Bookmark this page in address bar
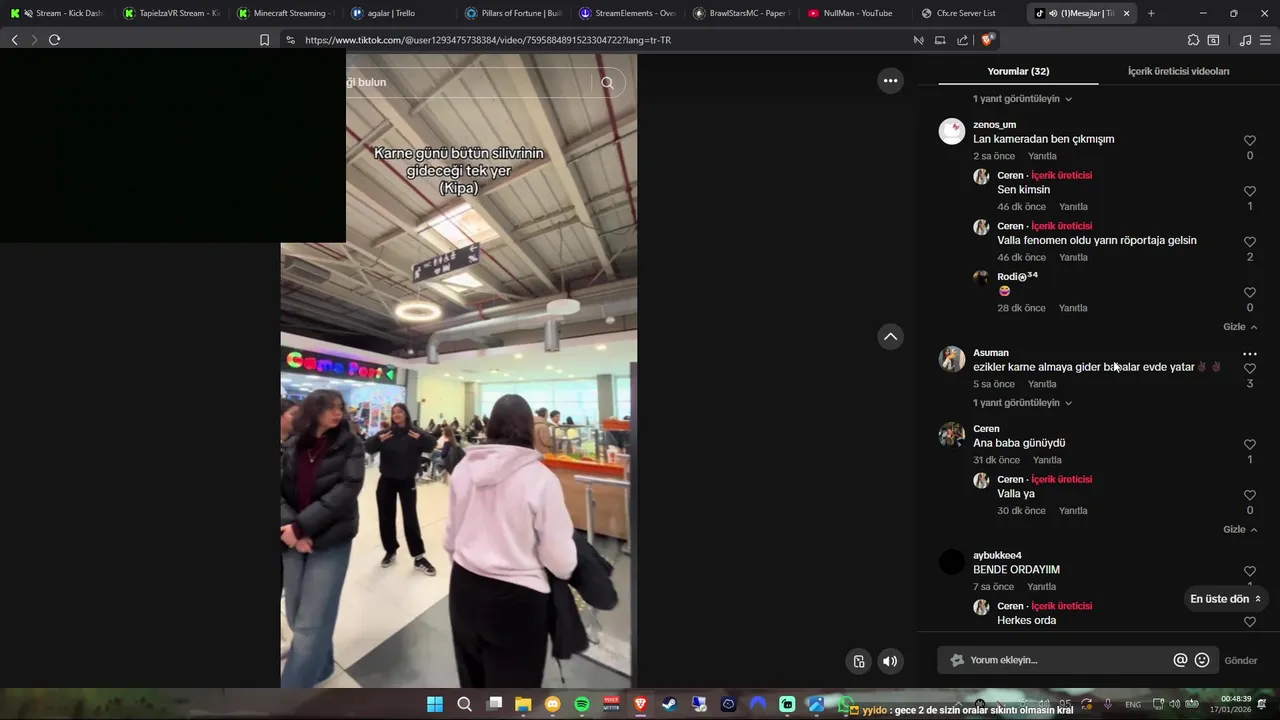 (x=264, y=40)
